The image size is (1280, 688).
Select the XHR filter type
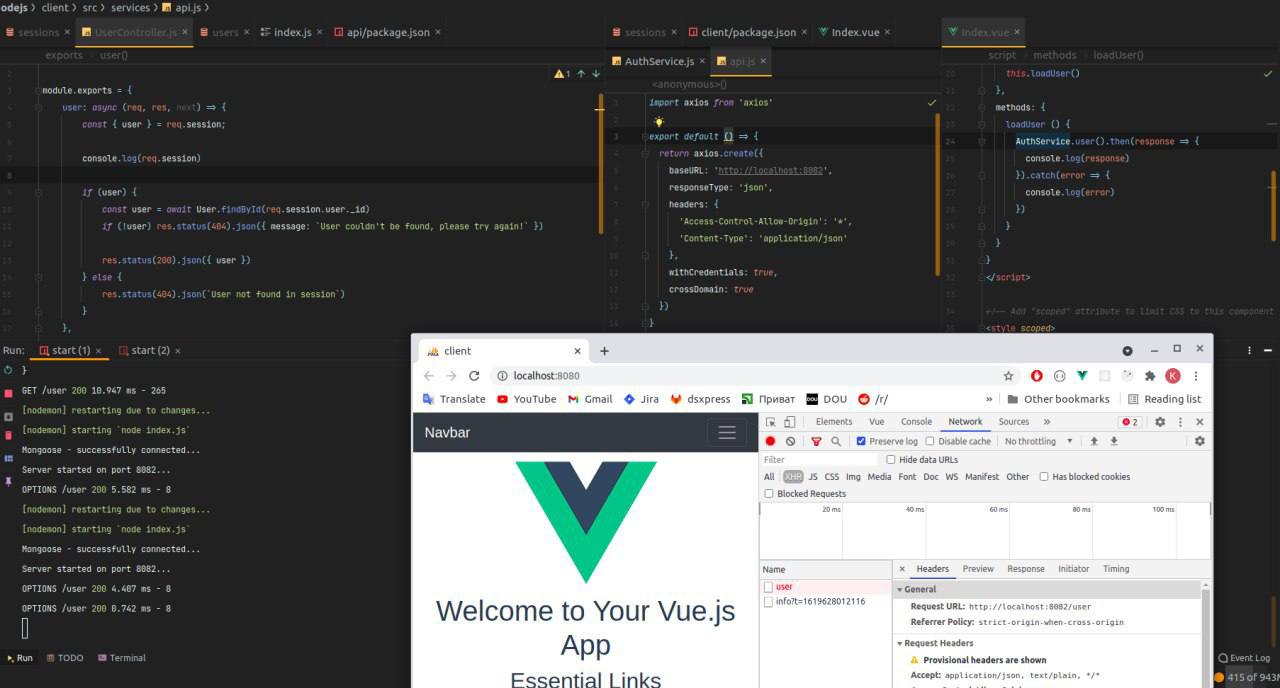[x=793, y=477]
